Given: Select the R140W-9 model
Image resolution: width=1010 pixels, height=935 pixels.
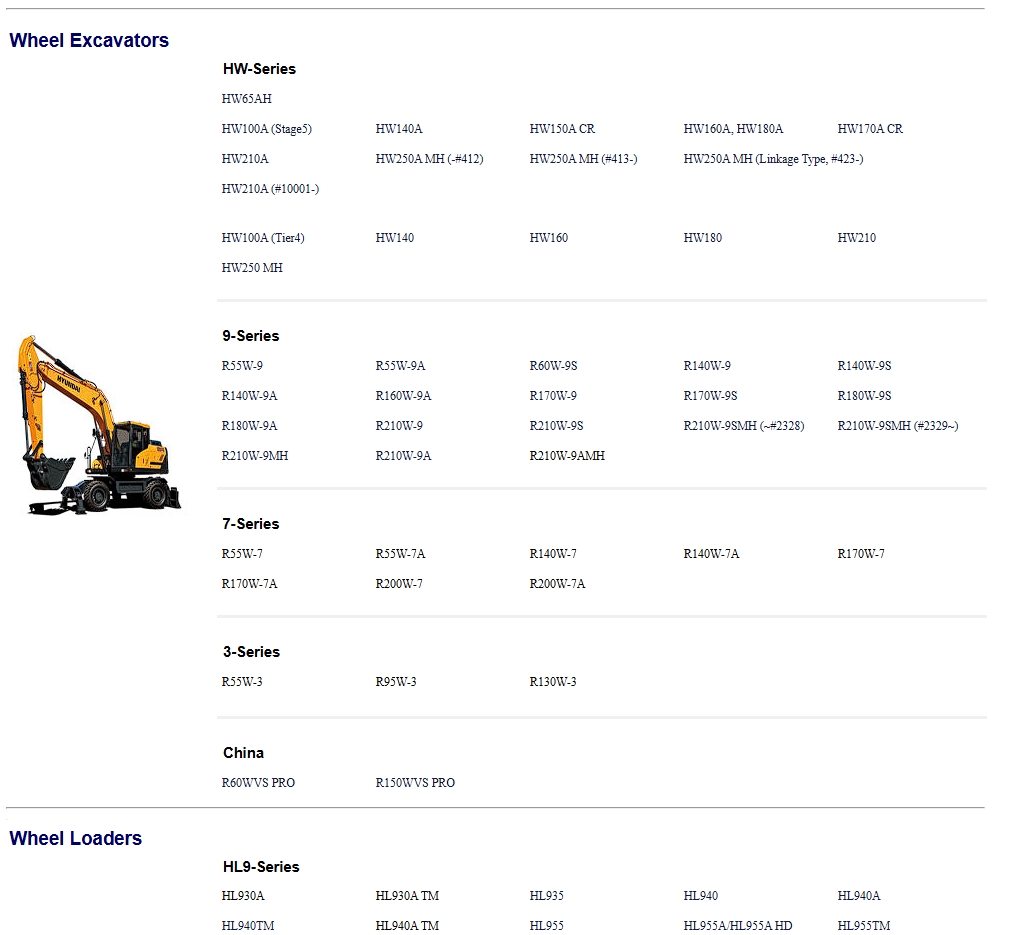Looking at the screenshot, I should 707,366.
